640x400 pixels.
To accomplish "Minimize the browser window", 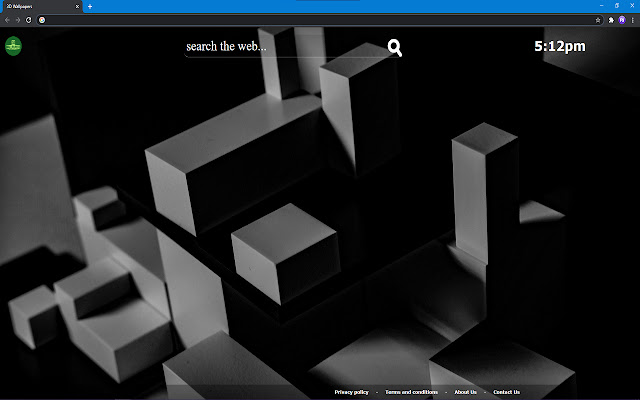I will 602,5.
